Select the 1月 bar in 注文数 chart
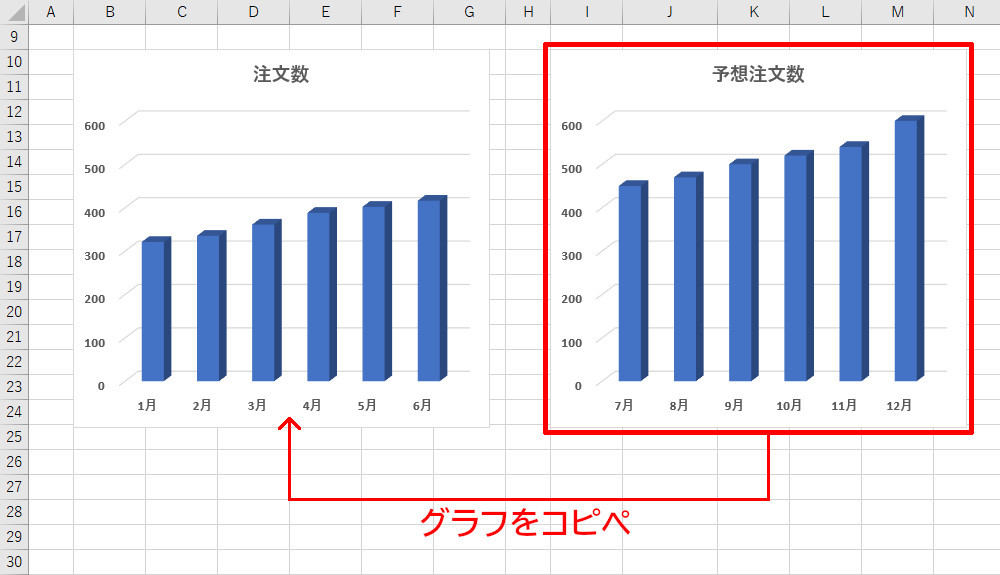1000x575 pixels. click(x=156, y=309)
